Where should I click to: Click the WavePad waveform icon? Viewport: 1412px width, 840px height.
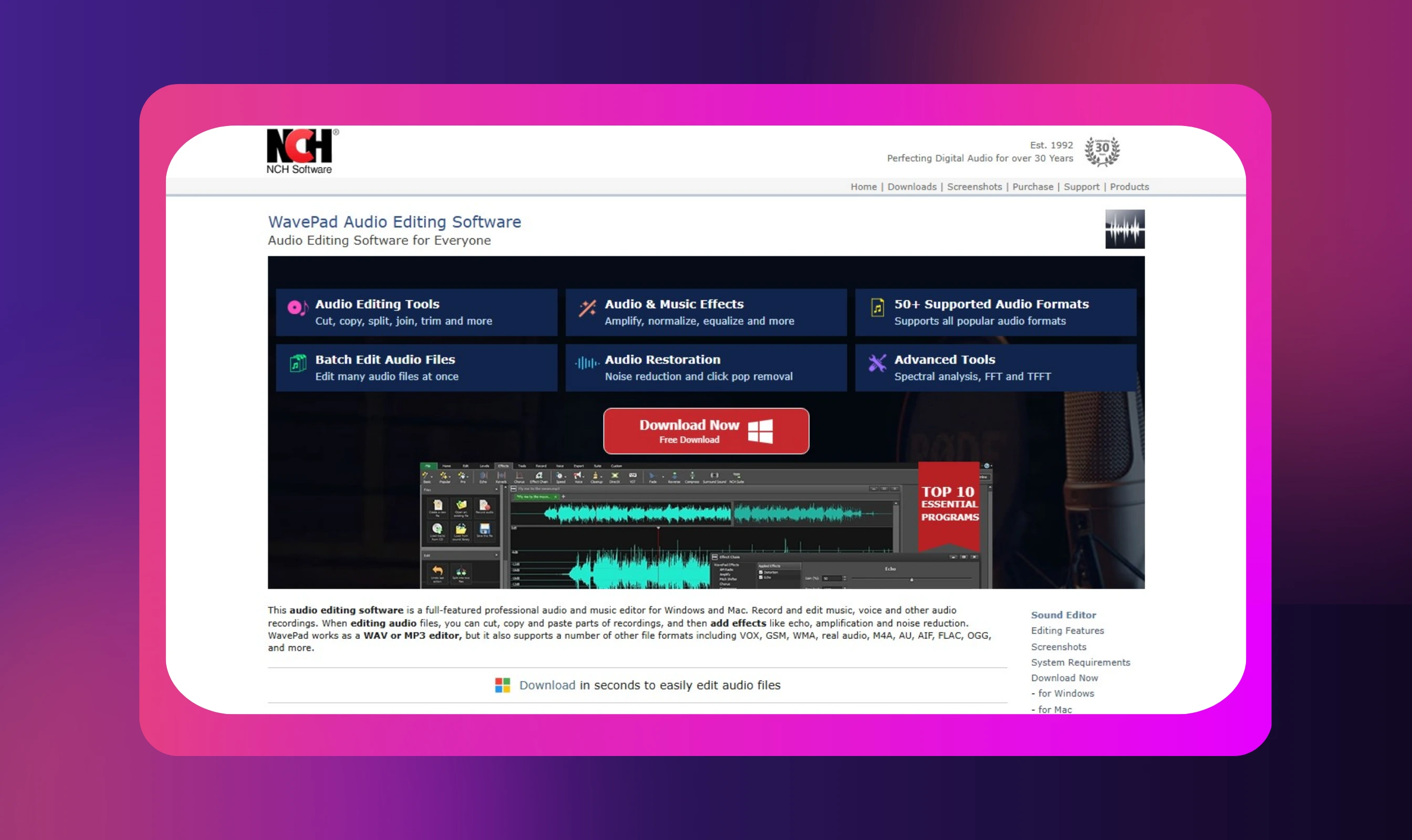pos(1124,229)
